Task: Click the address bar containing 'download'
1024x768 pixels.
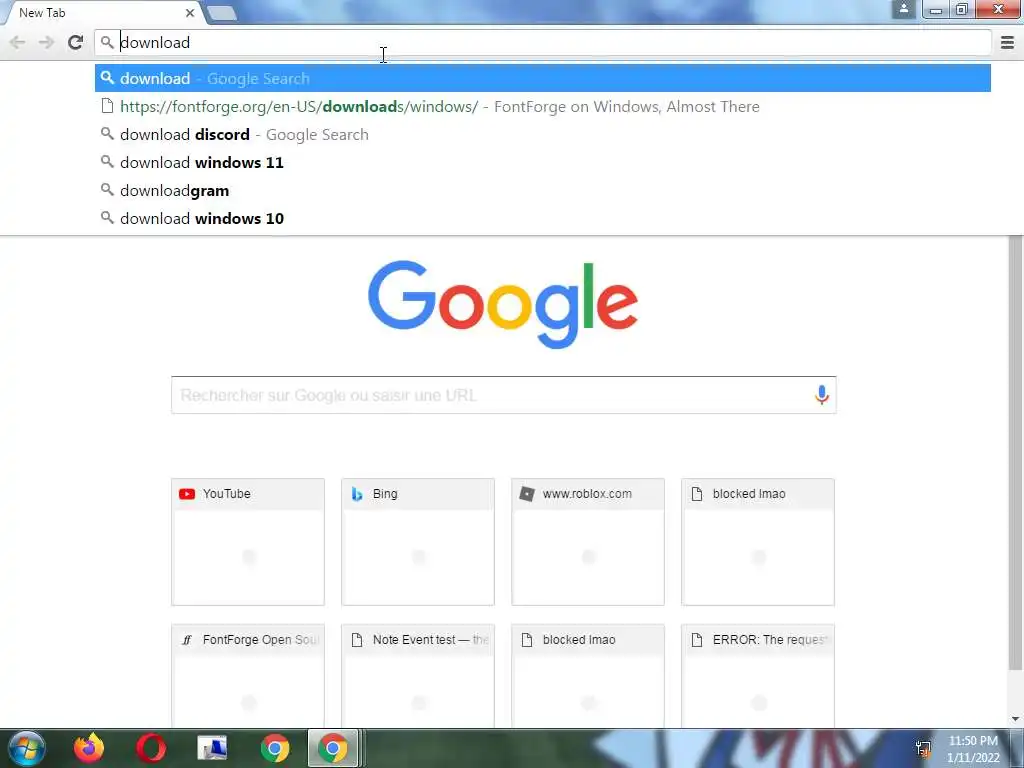Action: 543,42
